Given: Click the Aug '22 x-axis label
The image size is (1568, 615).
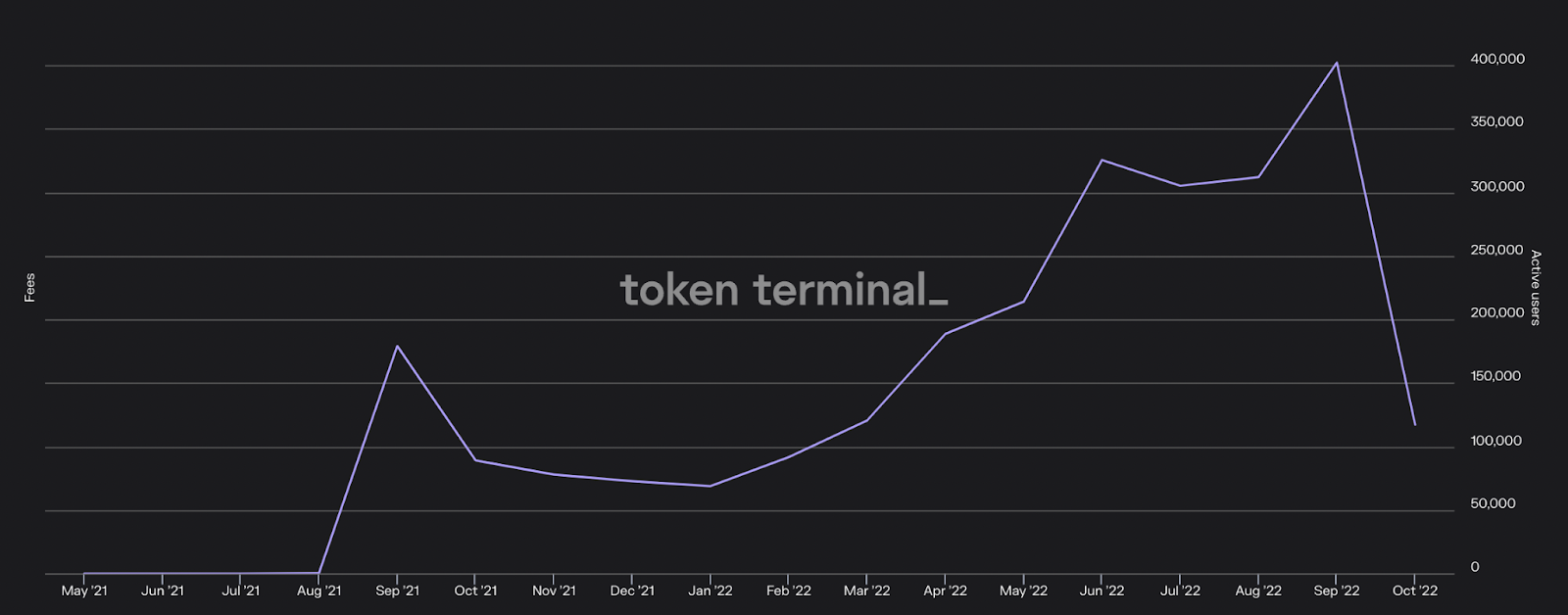Looking at the screenshot, I should [x=1258, y=591].
